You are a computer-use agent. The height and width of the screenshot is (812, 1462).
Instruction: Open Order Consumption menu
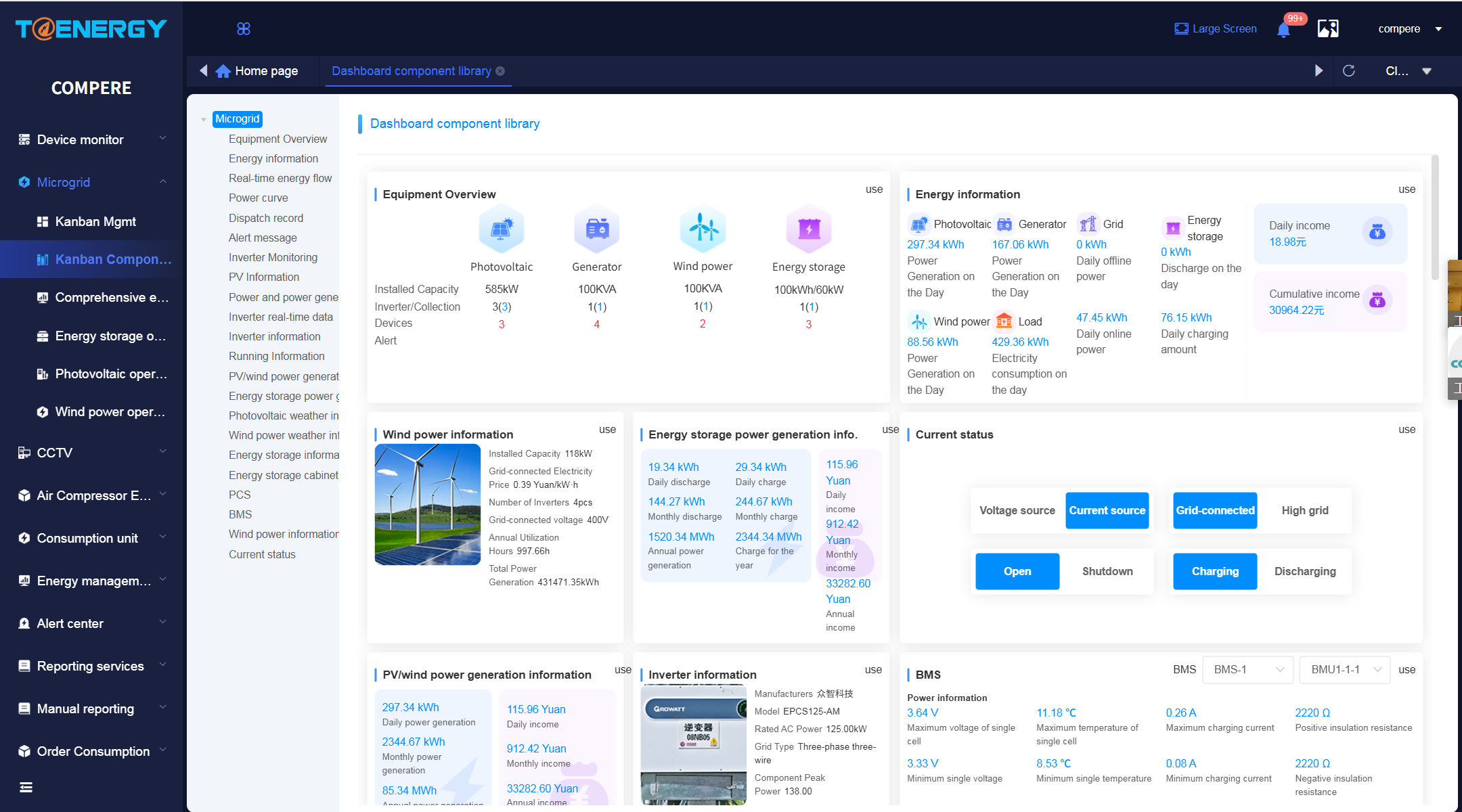[91, 751]
